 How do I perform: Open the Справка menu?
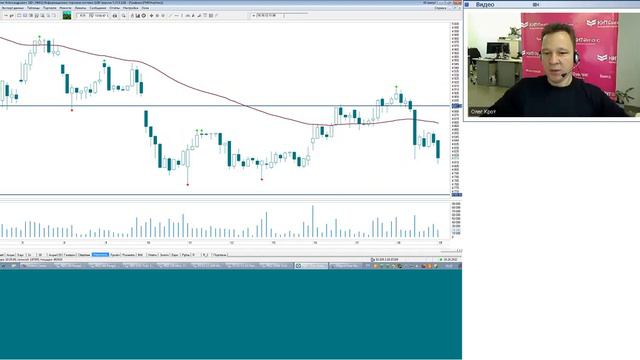[x=440, y=8]
